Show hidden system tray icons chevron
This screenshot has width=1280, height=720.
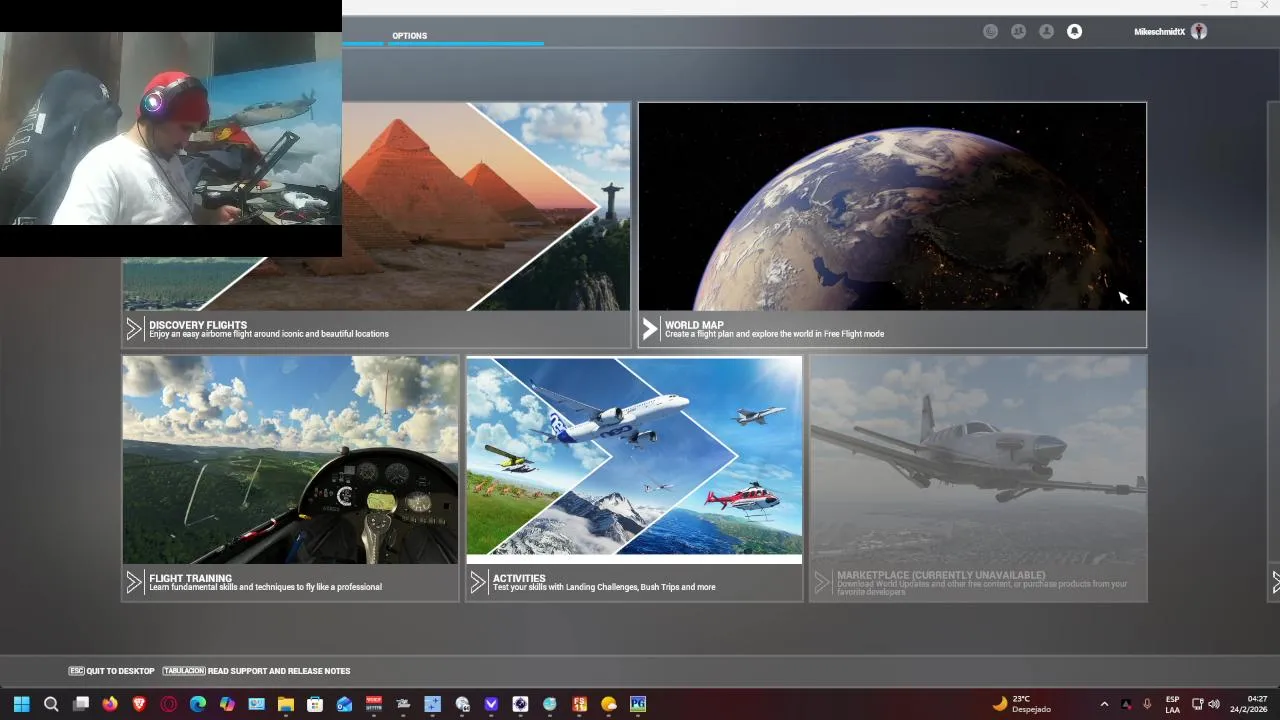pyautogui.click(x=1104, y=704)
